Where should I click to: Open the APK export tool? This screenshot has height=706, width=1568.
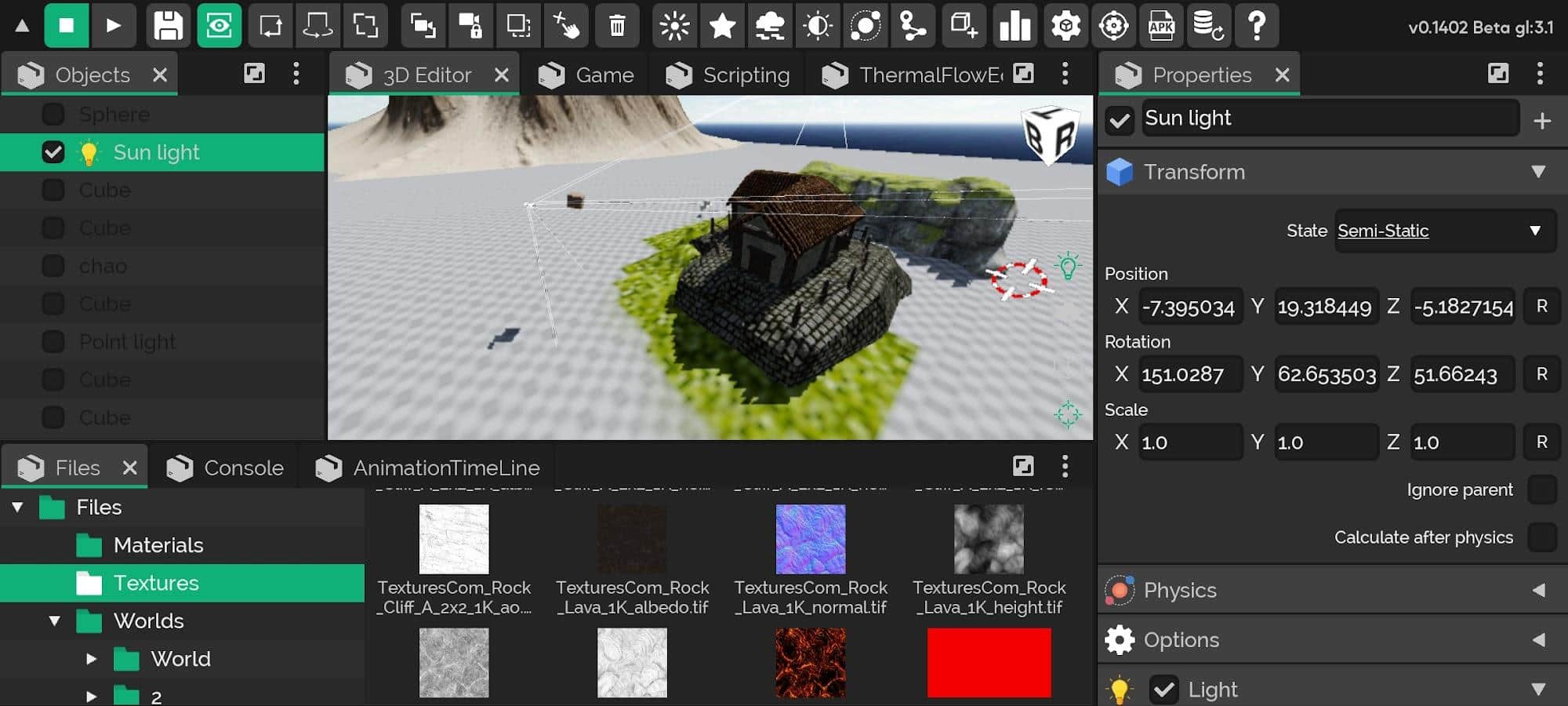(1161, 26)
